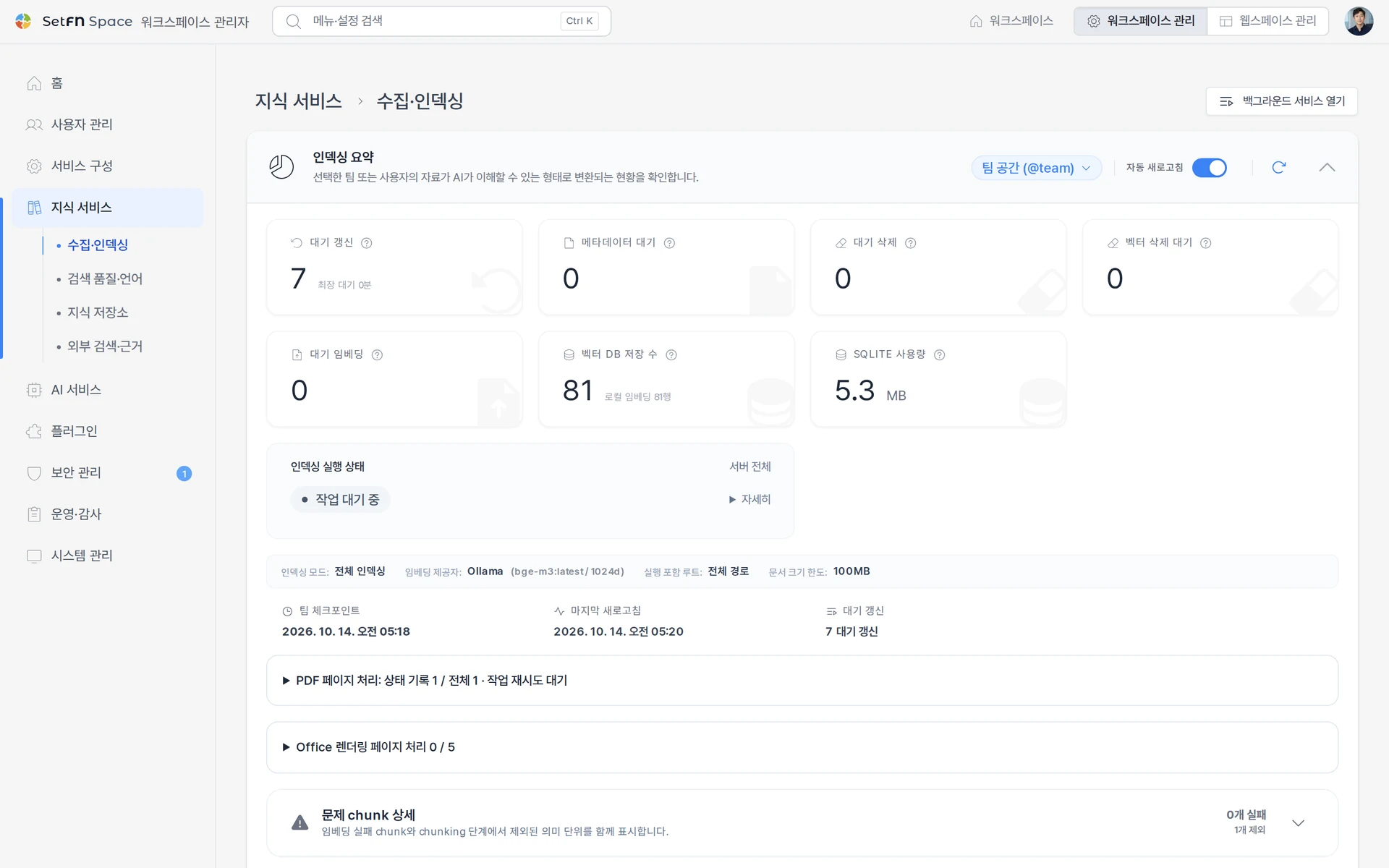Click the search magnifier icon
Screen dimensions: 1389x868
pyautogui.click(x=293, y=21)
